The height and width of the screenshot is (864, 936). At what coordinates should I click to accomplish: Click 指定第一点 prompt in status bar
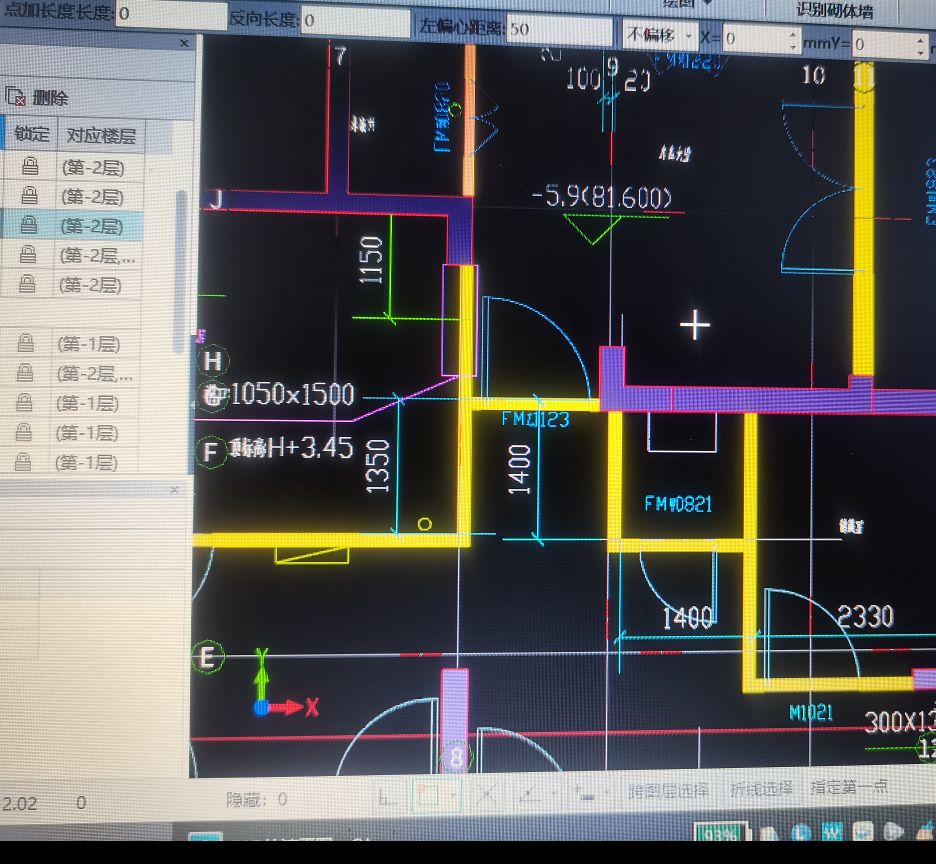[848, 787]
